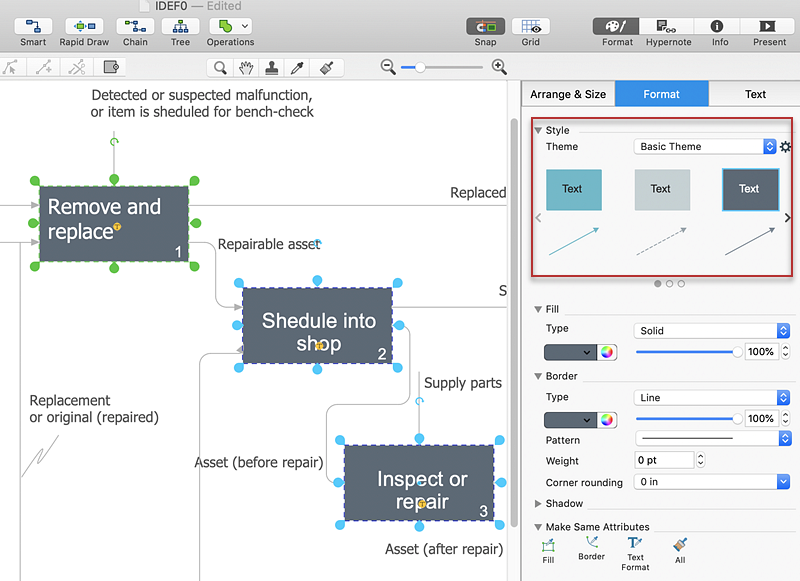Toggle the Snap button
800x581 pixels.
tap(485, 26)
